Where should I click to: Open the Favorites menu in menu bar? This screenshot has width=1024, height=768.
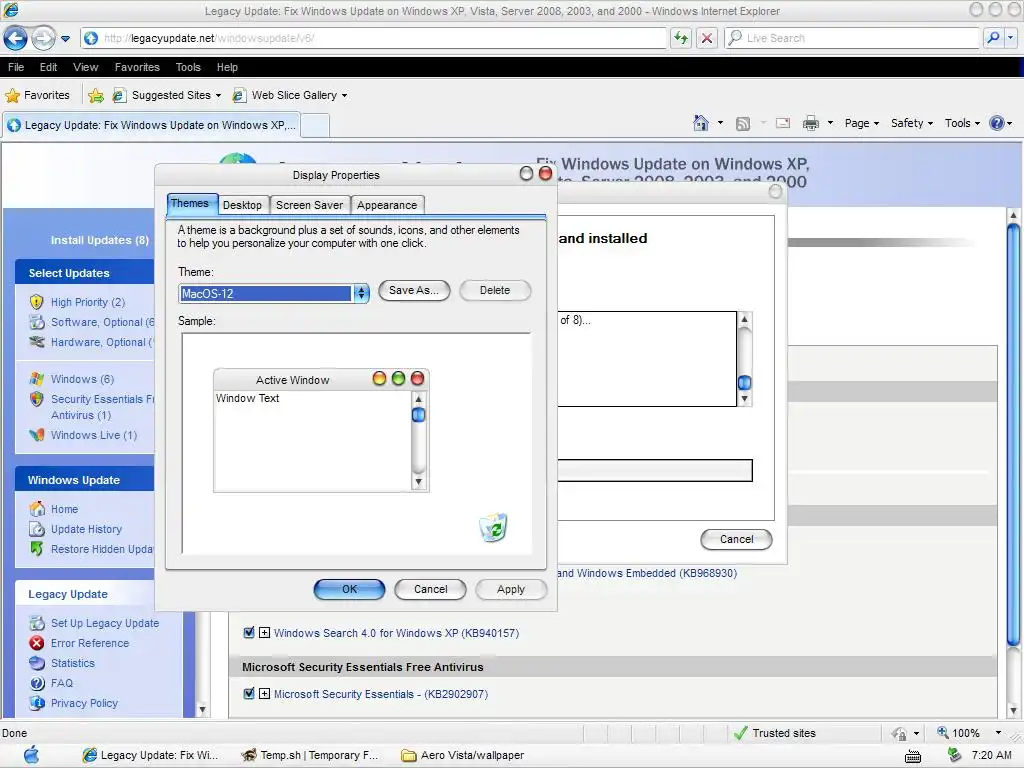137,67
